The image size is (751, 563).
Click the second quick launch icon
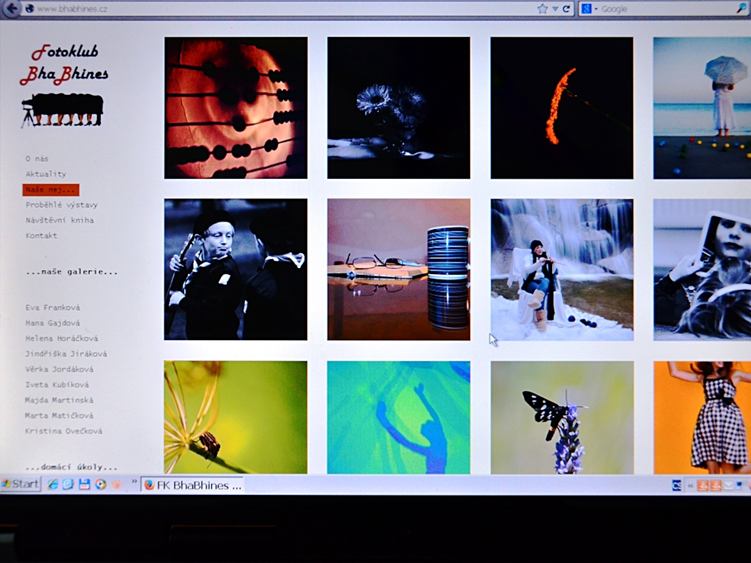click(68, 484)
